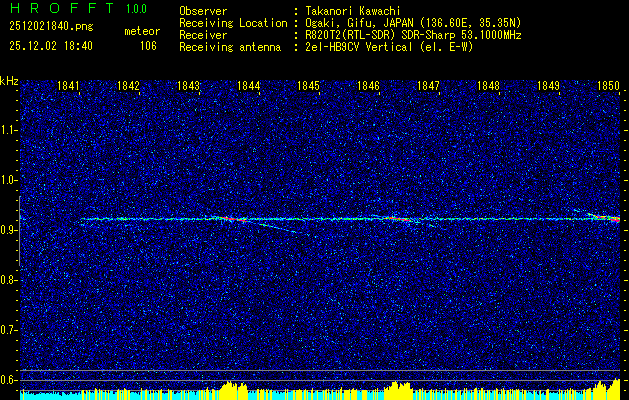Click the 1847 time marker
629x400 pixels.
428,86
